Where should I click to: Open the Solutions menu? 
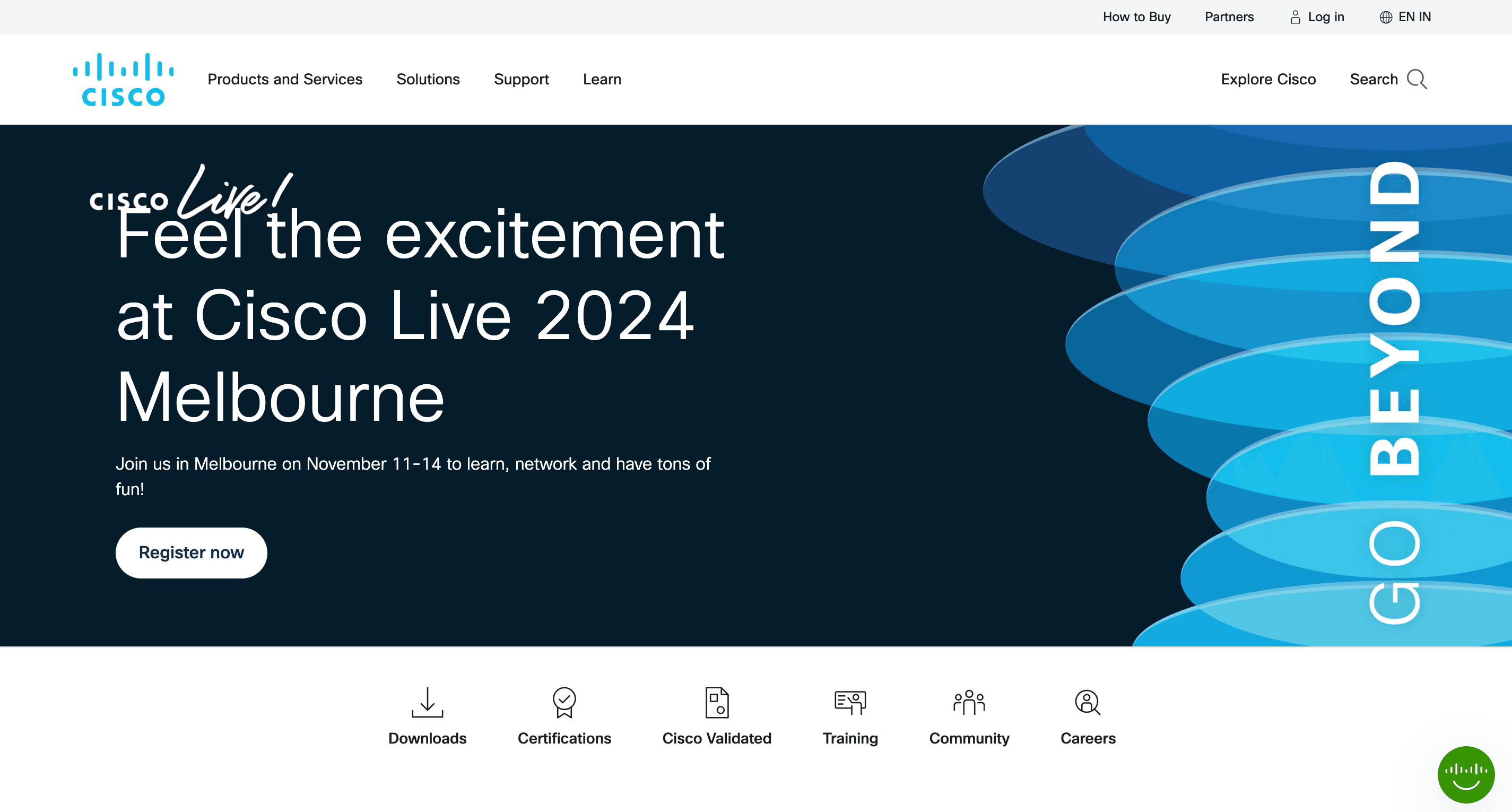point(428,79)
